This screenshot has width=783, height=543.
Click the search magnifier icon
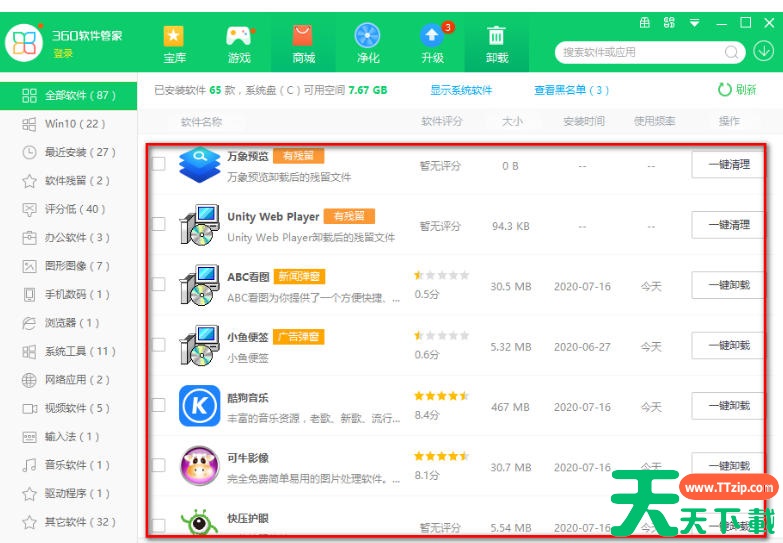click(x=733, y=52)
